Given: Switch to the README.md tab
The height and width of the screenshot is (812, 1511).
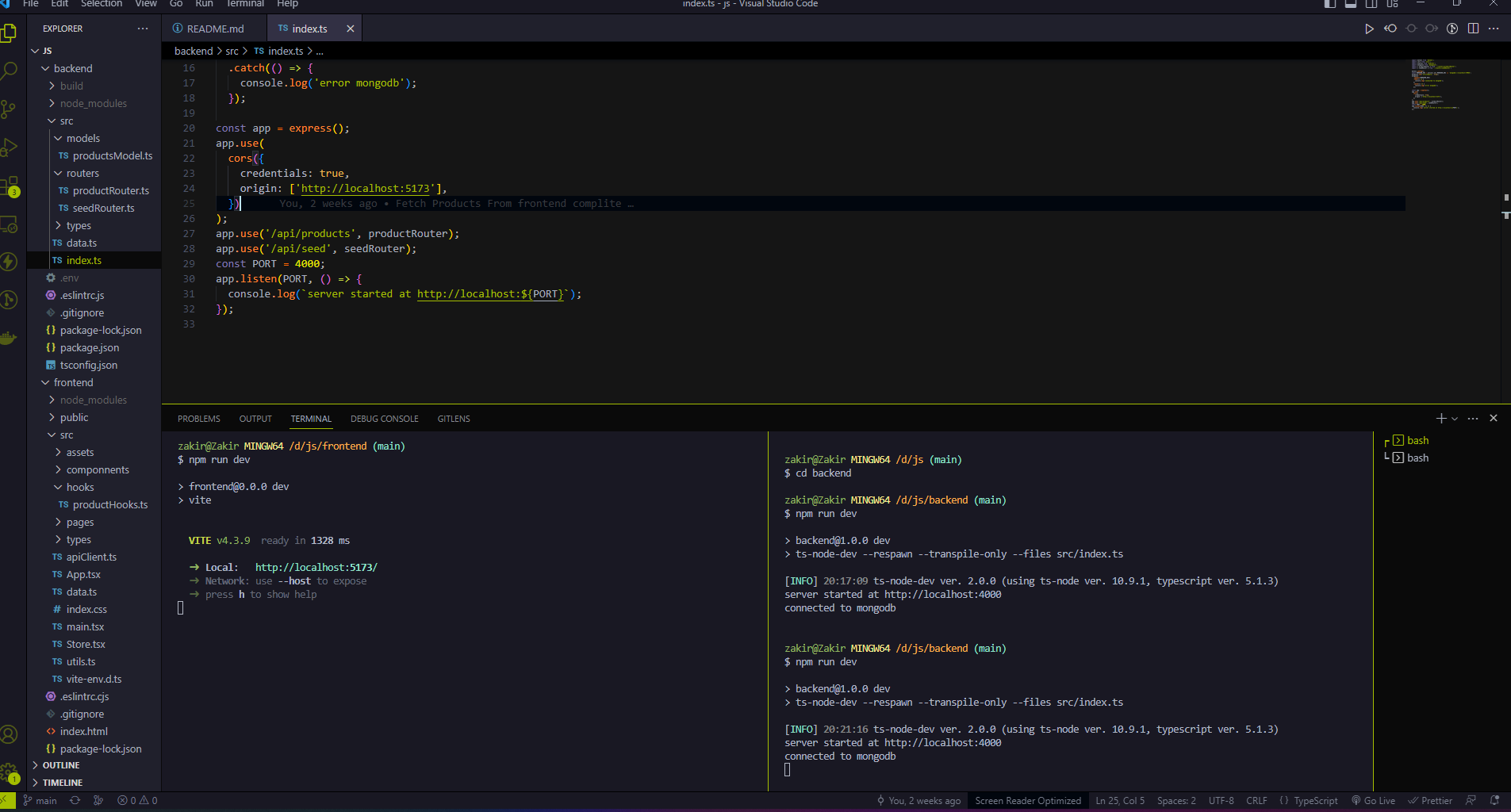Looking at the screenshot, I should click(x=214, y=29).
